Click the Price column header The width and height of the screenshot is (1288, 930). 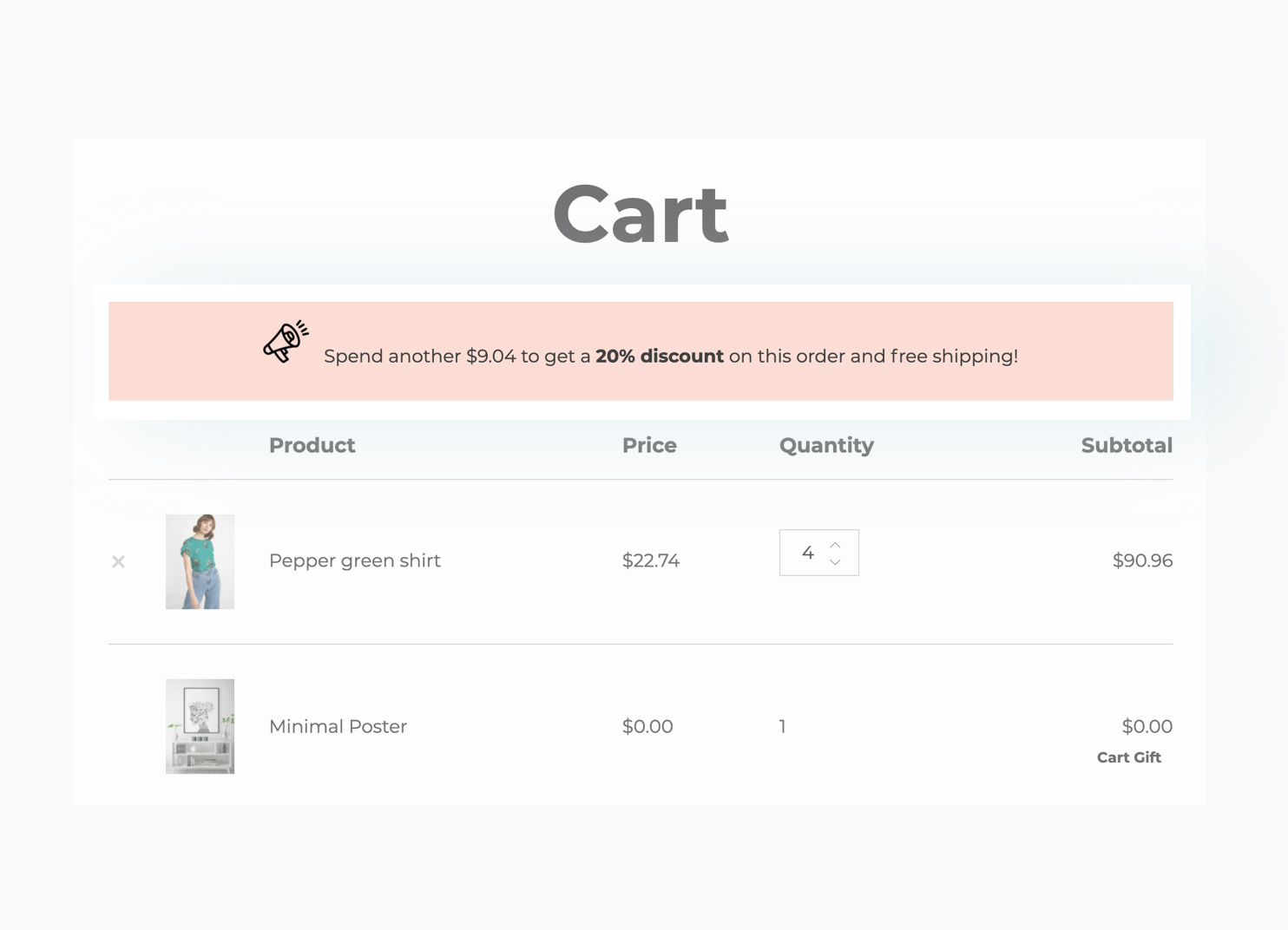pyautogui.click(x=649, y=445)
